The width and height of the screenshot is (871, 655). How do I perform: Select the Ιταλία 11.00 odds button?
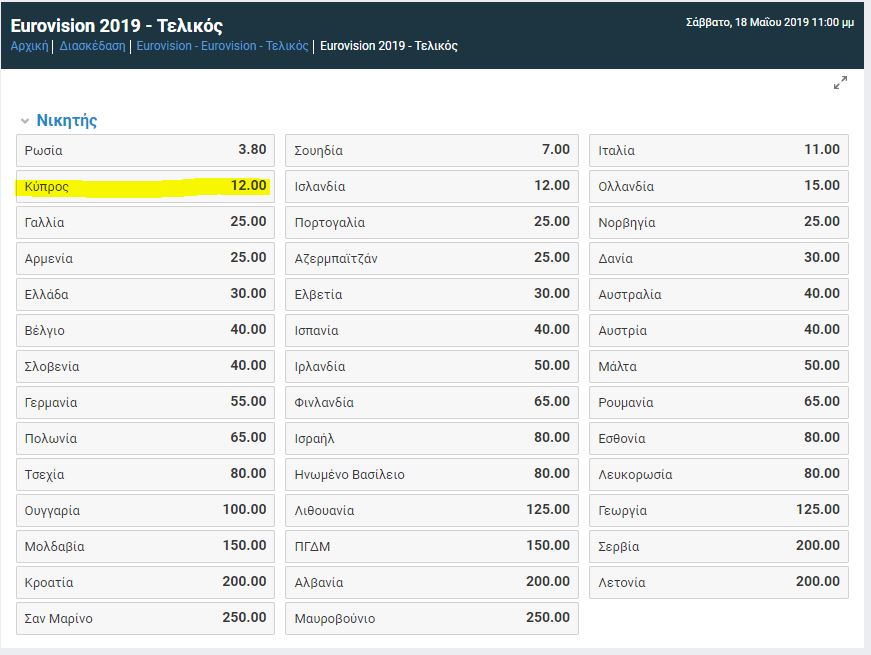719,150
